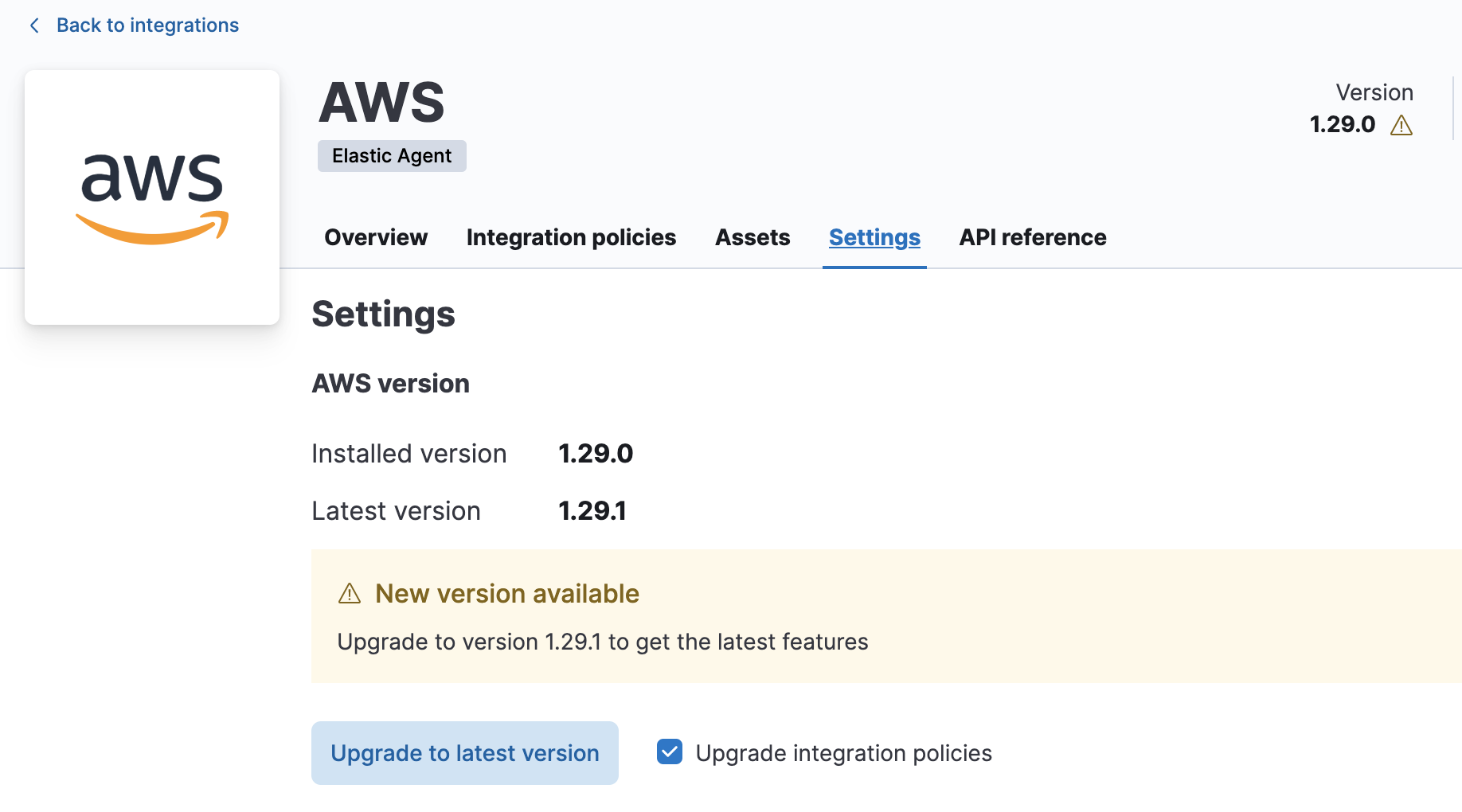Click the Settings page heading
This screenshot has height=812, width=1462.
(383, 314)
